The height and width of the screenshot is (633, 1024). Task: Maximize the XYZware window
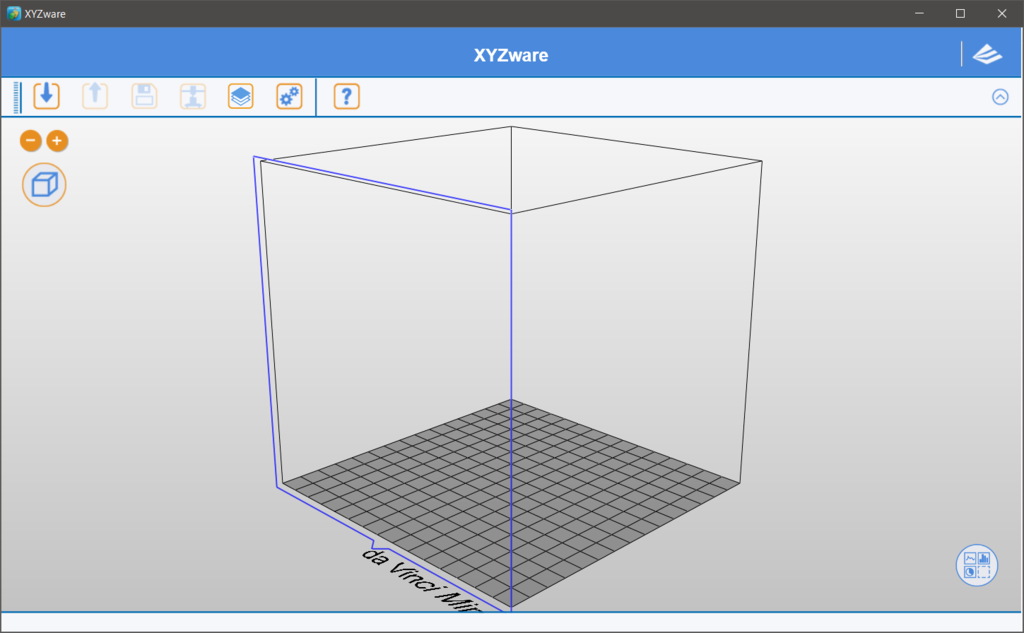tap(960, 13)
